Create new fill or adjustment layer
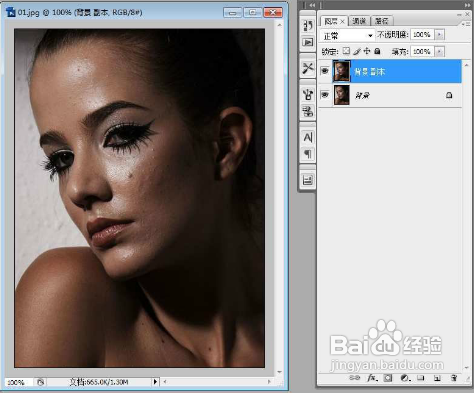474x393 pixels. 405,378
